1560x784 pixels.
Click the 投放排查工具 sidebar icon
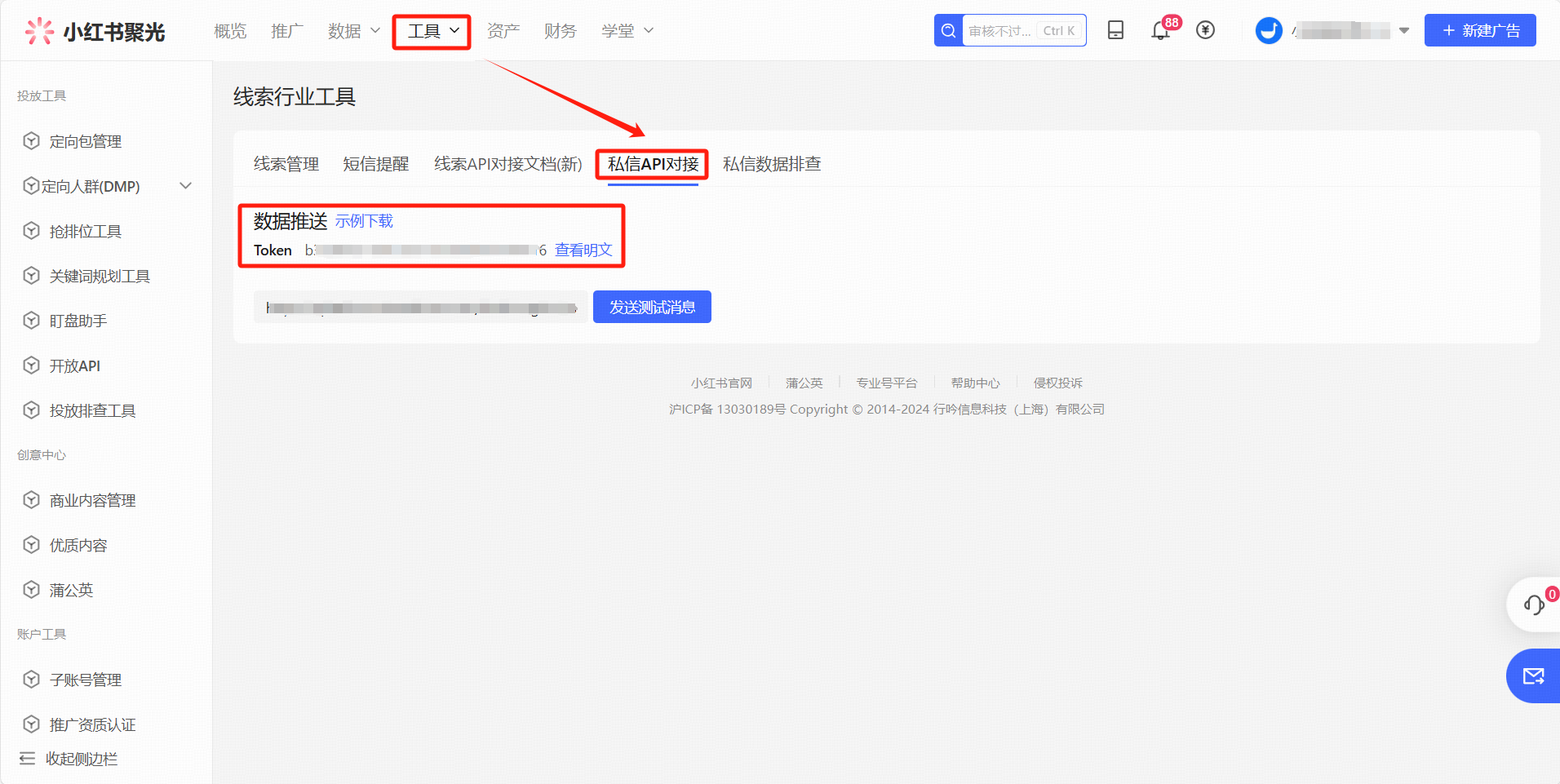coord(31,410)
